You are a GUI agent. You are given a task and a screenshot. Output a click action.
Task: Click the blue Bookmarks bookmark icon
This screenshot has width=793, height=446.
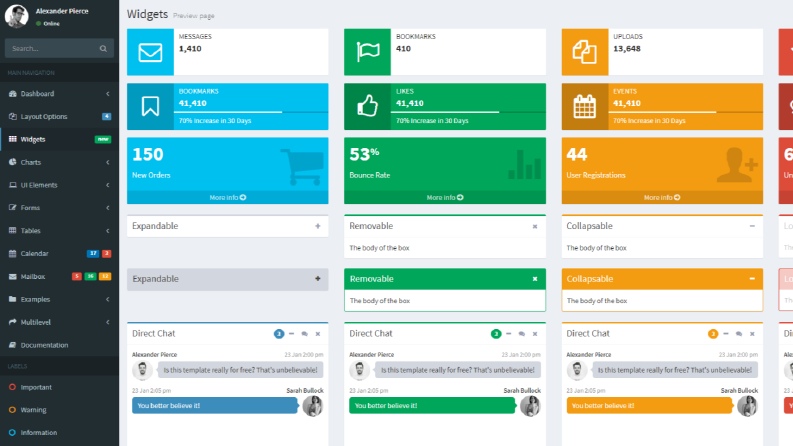click(150, 107)
